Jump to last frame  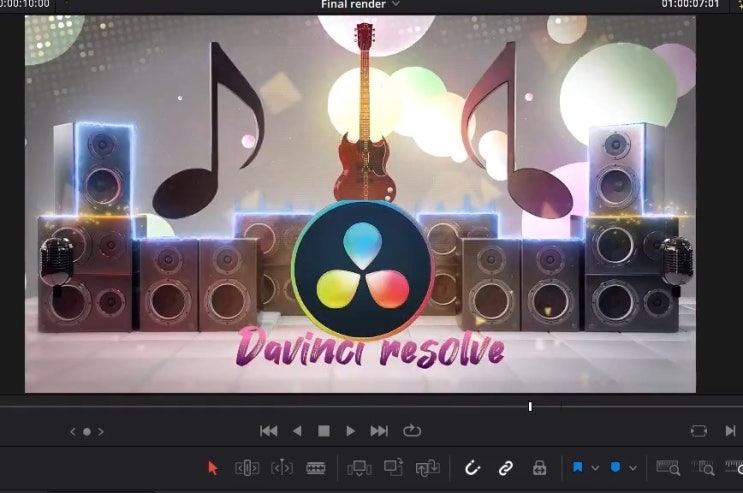coord(379,431)
